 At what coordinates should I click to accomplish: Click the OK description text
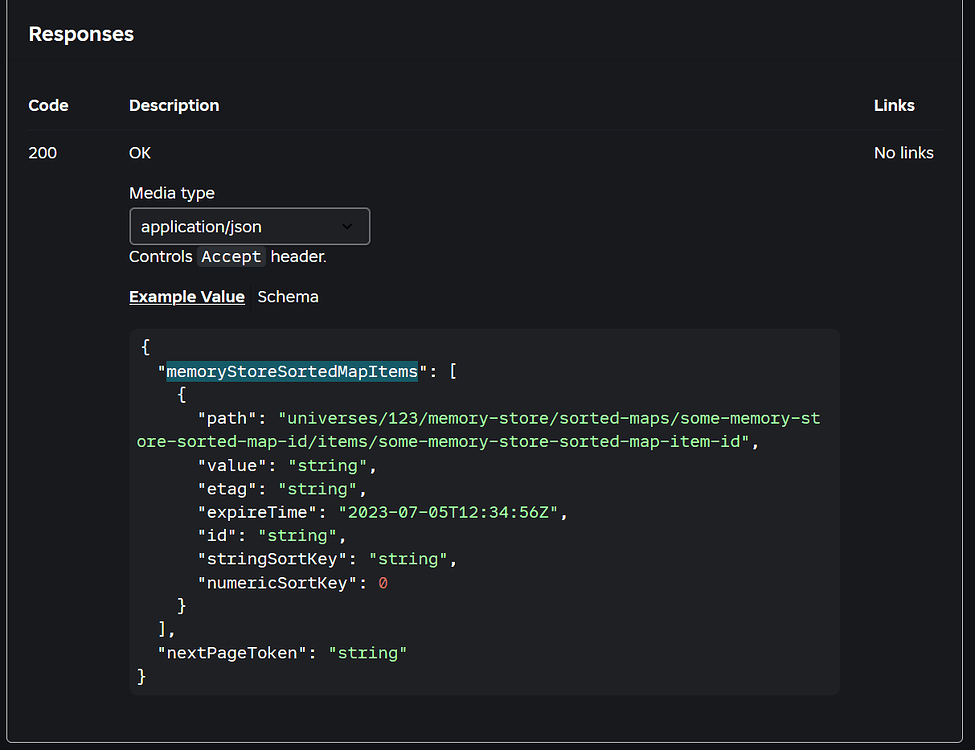[x=140, y=153]
